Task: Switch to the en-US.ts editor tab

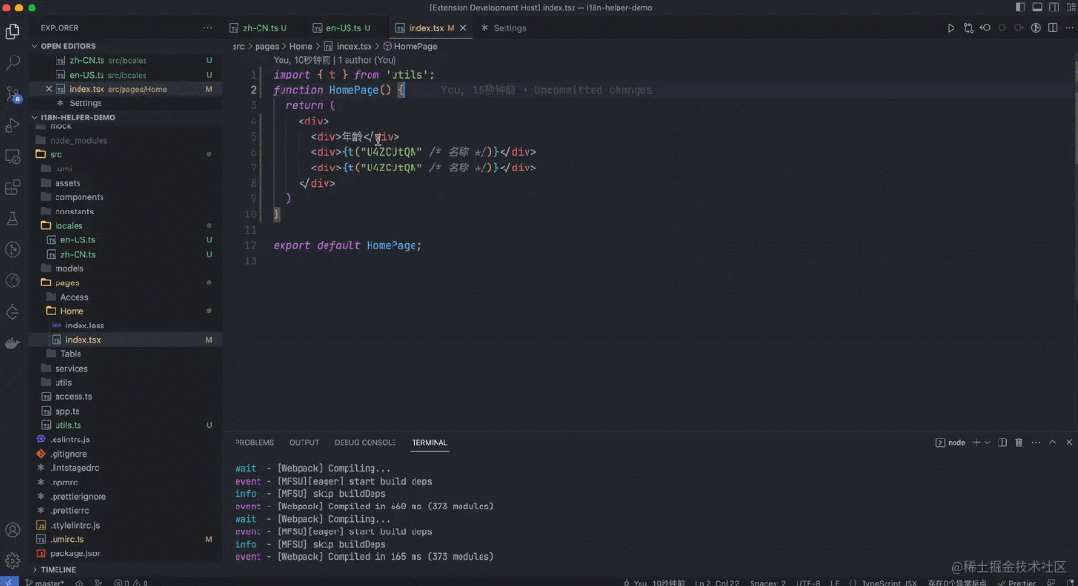Action: click(342, 28)
